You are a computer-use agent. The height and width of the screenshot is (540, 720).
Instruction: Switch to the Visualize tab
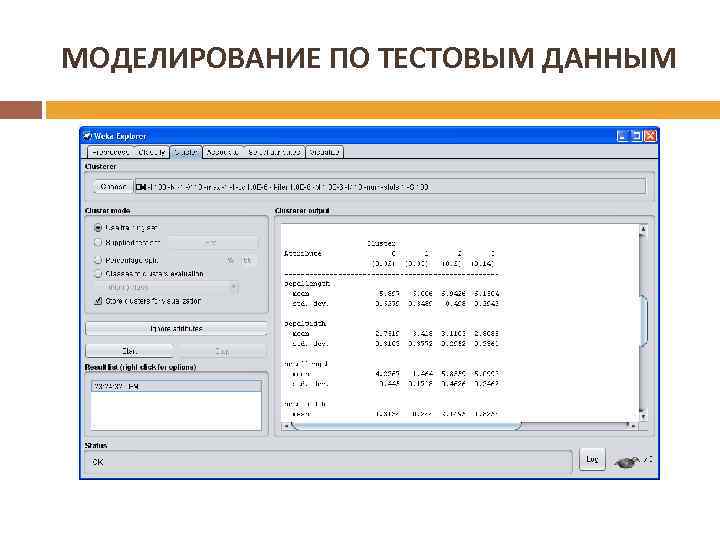[x=325, y=152]
